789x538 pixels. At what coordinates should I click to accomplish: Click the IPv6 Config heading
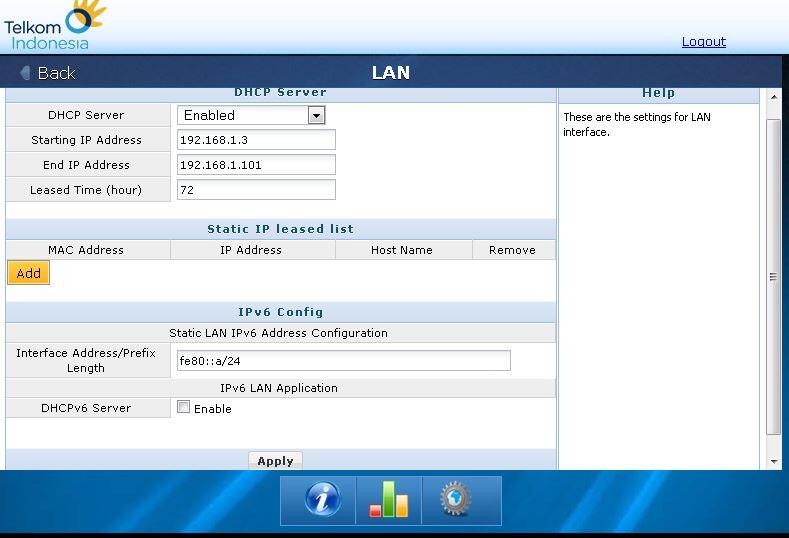[x=281, y=312]
